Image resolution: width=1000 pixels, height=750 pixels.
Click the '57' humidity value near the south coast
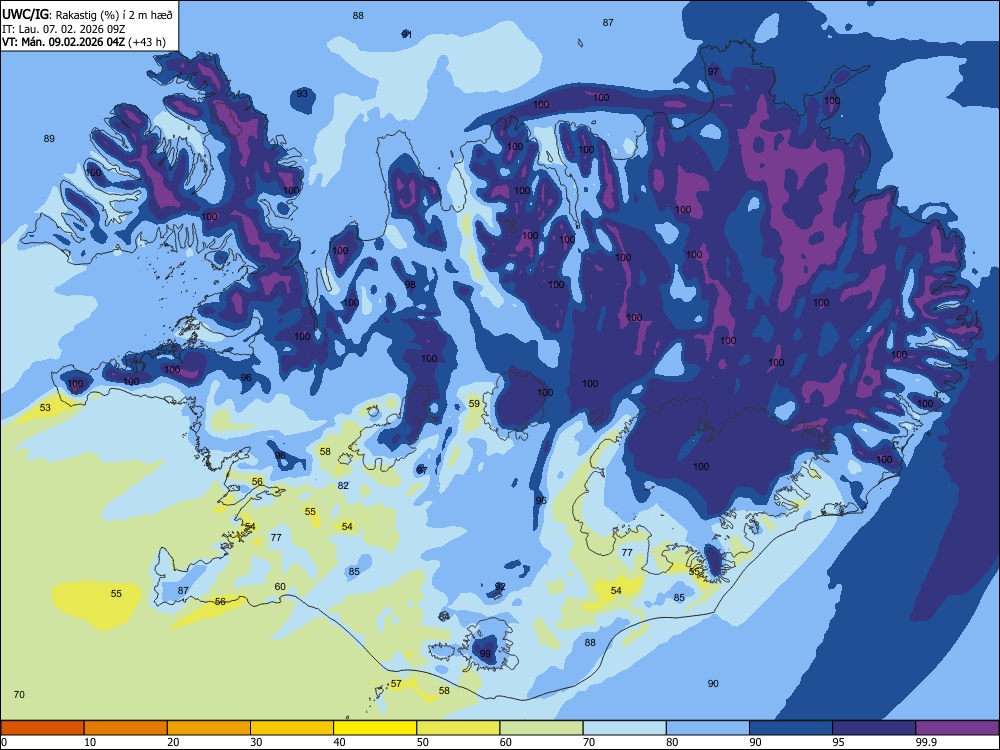click(396, 684)
